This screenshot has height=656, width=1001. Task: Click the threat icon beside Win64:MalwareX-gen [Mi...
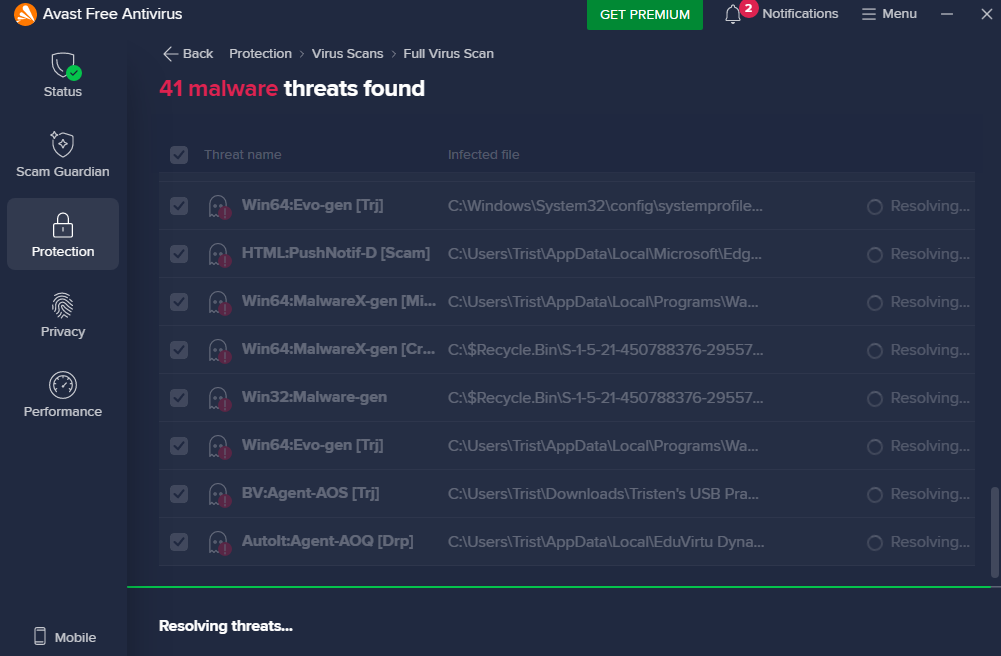(219, 302)
